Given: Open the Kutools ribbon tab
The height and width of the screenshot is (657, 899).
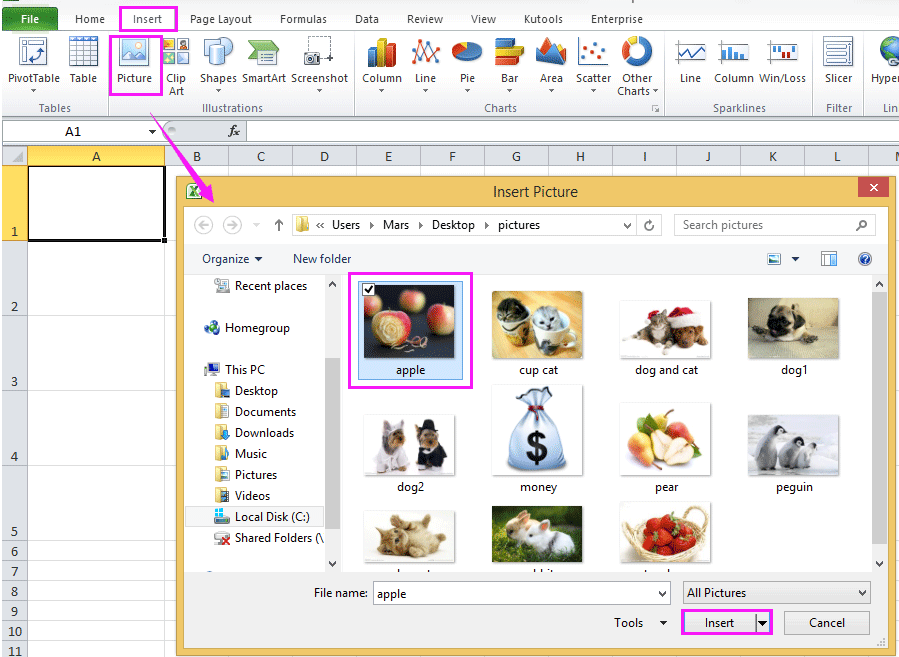Looking at the screenshot, I should (543, 18).
